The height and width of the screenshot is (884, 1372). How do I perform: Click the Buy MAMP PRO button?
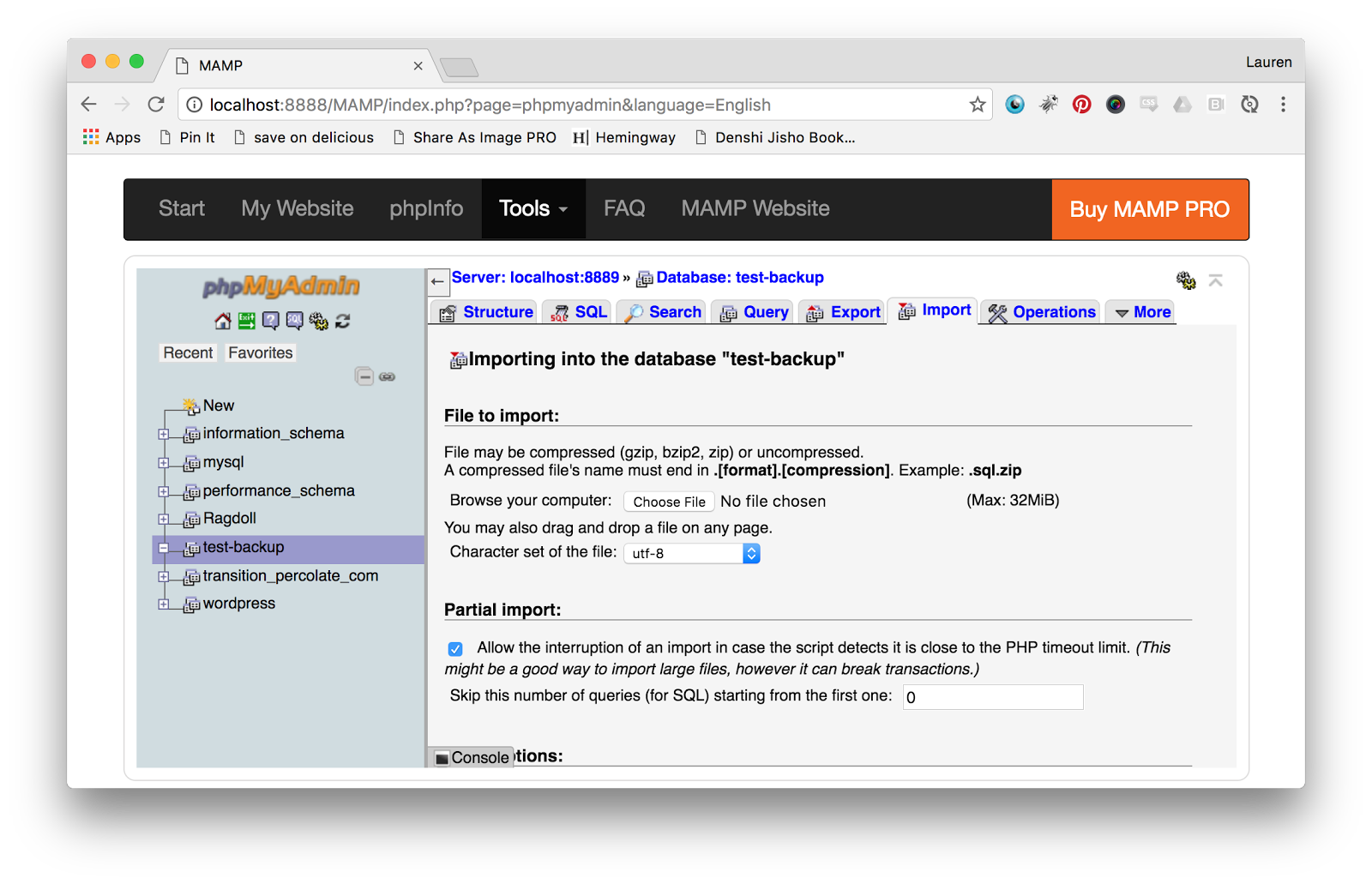1150,209
